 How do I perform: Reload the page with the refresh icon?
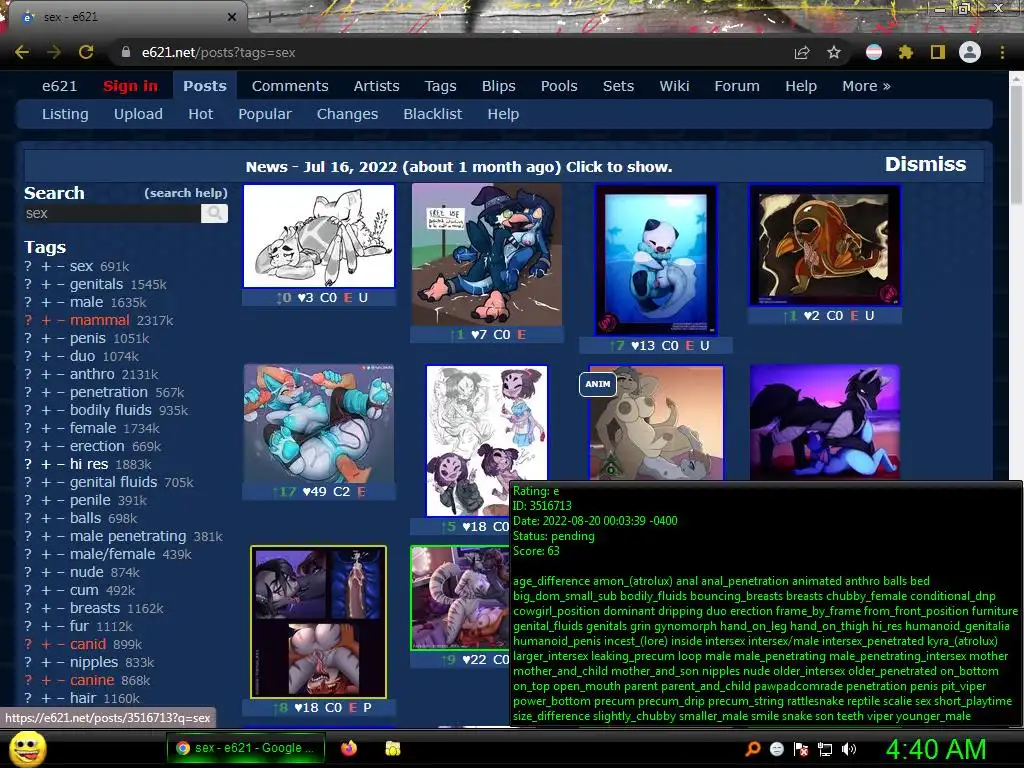(x=86, y=52)
